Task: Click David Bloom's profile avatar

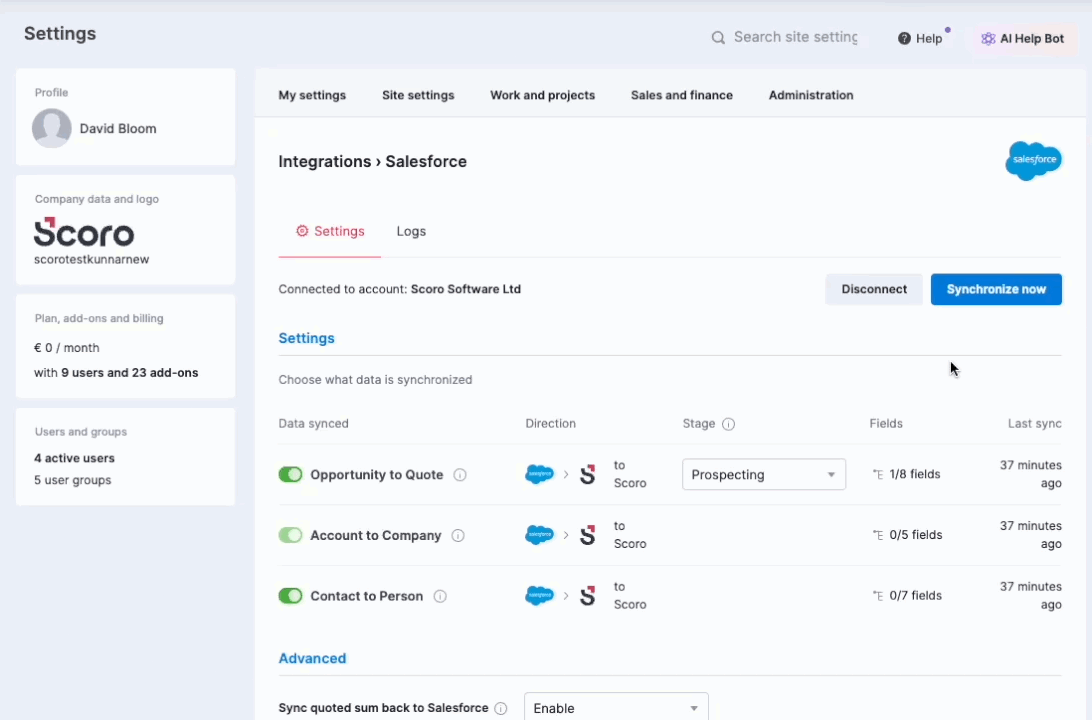Action: point(52,128)
